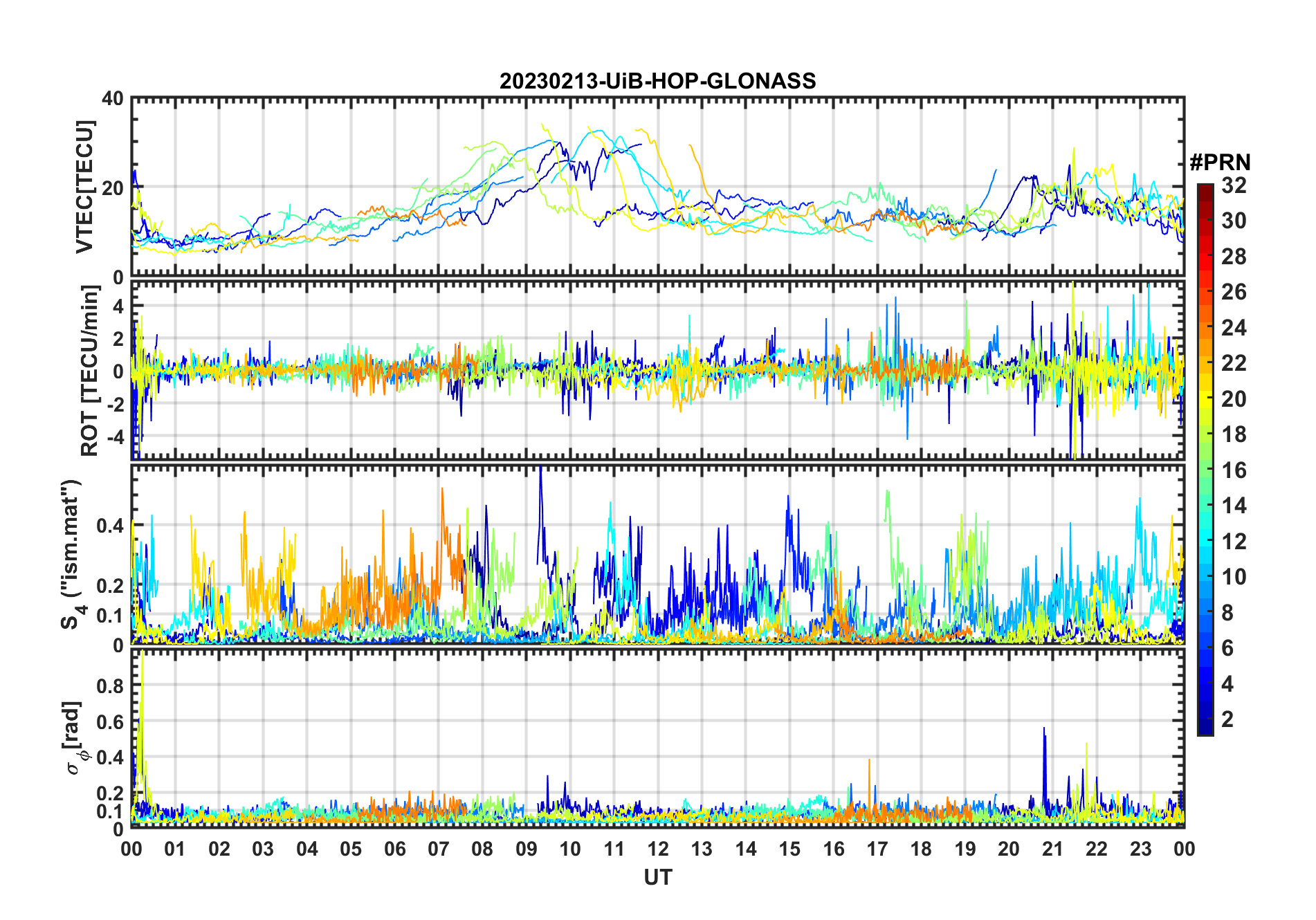Click the sigma-phi [rad] y-axis label
This screenshot has width=1316, height=920.
coord(74,738)
